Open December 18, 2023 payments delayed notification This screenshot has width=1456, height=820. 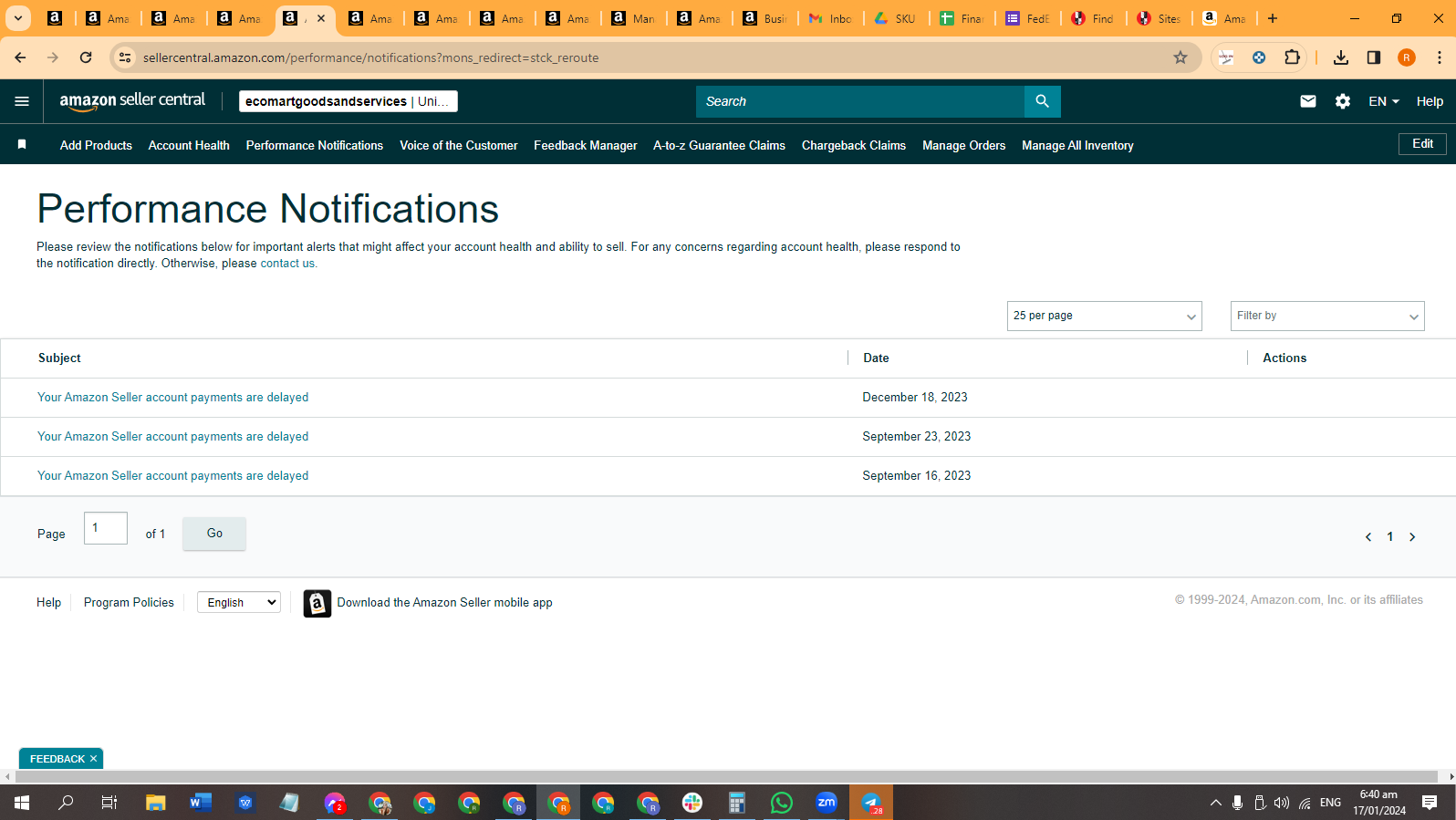(172, 398)
